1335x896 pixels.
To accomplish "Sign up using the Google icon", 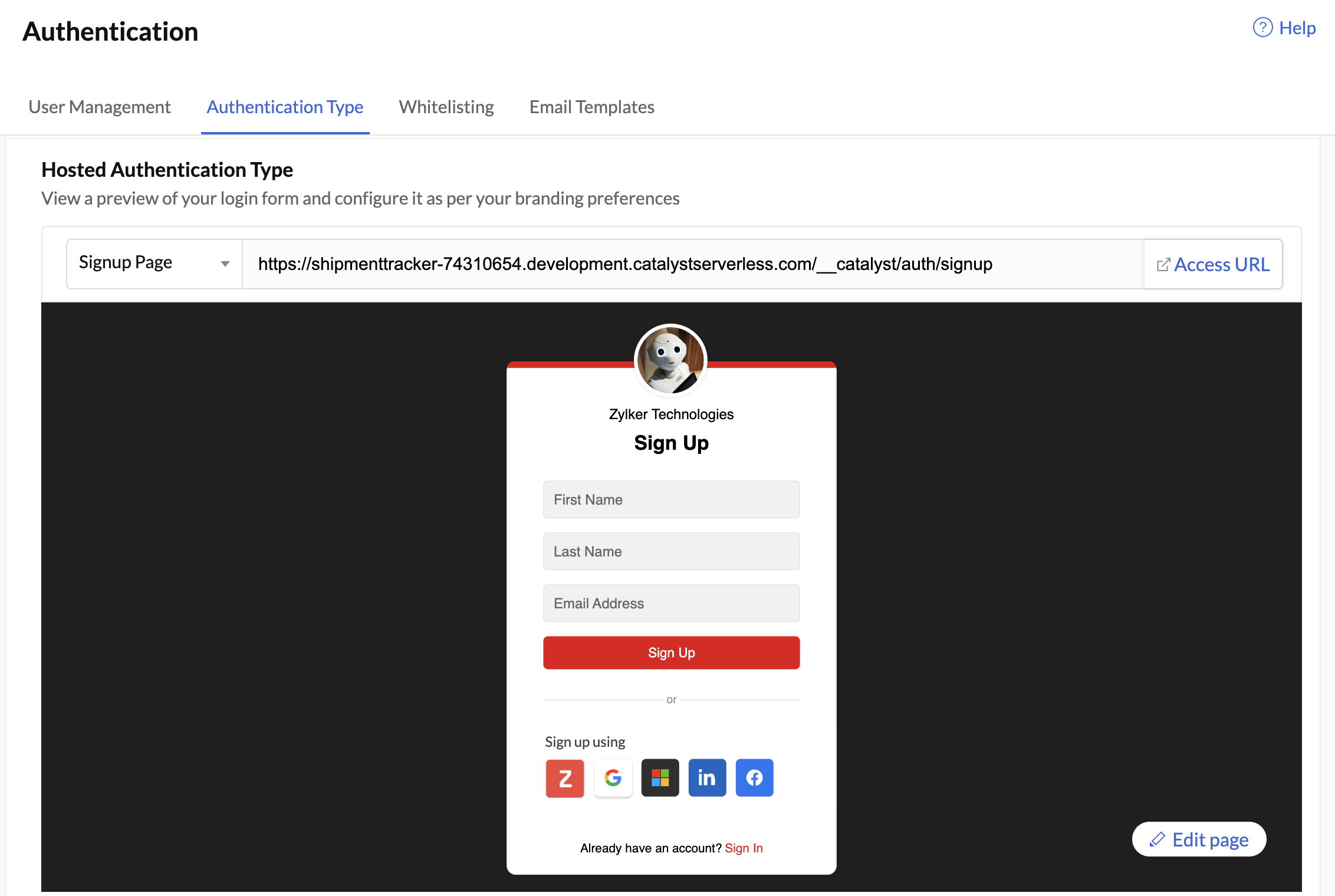I will 612,778.
